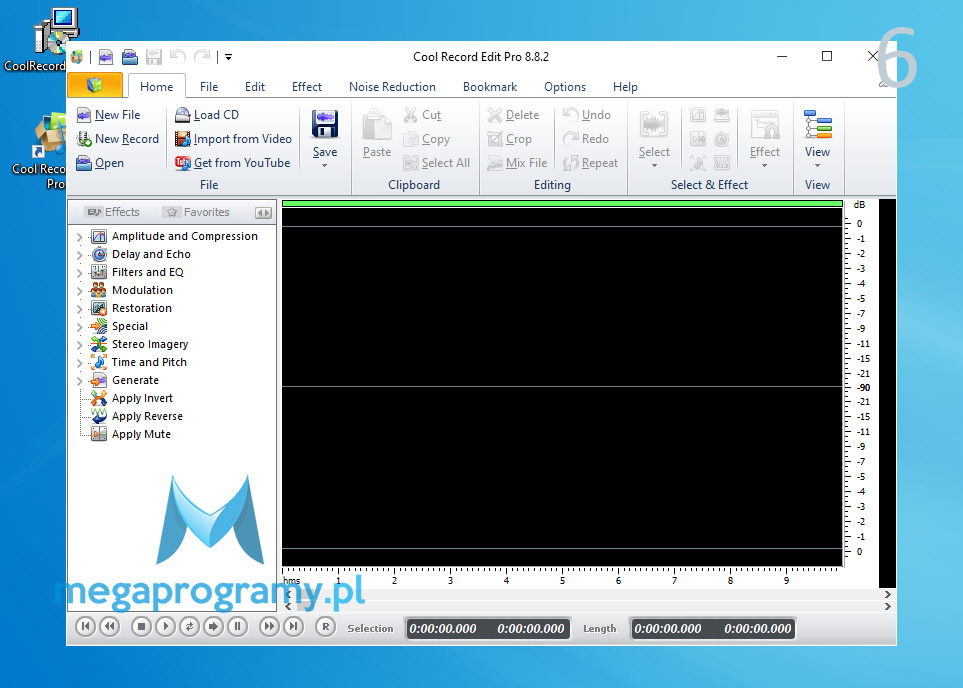Click the go to end button
963x688 pixels.
pyautogui.click(x=294, y=627)
